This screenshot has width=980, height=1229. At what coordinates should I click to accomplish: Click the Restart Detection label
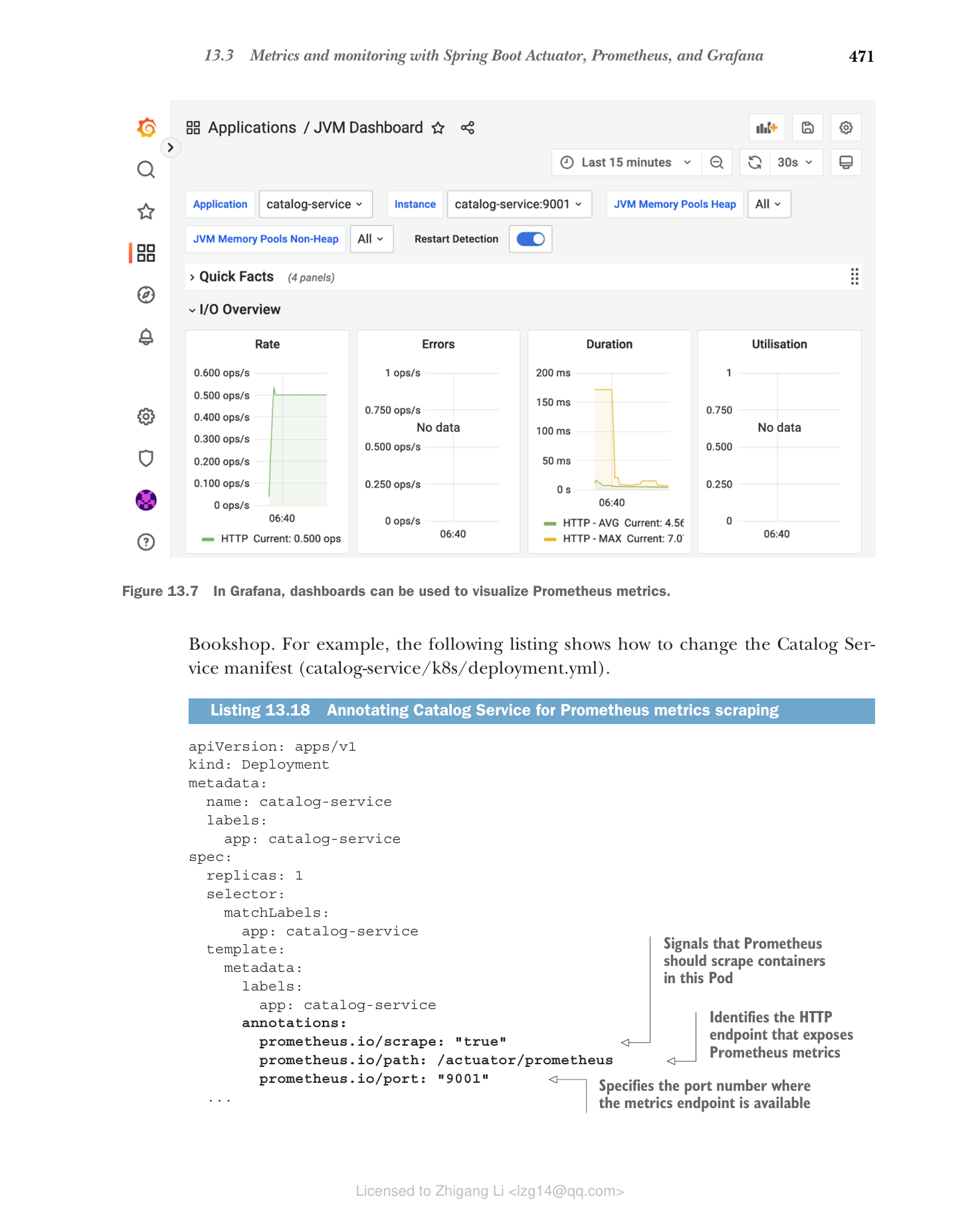point(456,239)
